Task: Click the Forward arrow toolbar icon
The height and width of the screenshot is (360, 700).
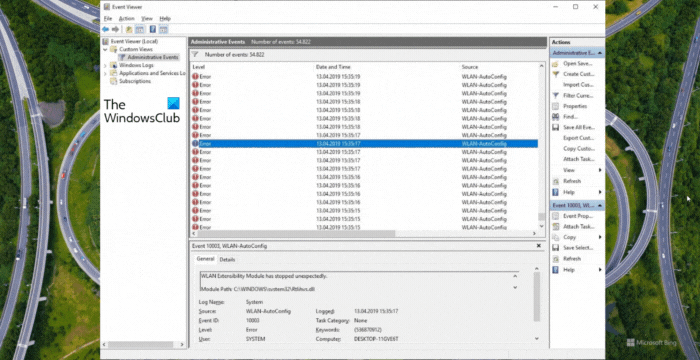Action: coord(116,29)
